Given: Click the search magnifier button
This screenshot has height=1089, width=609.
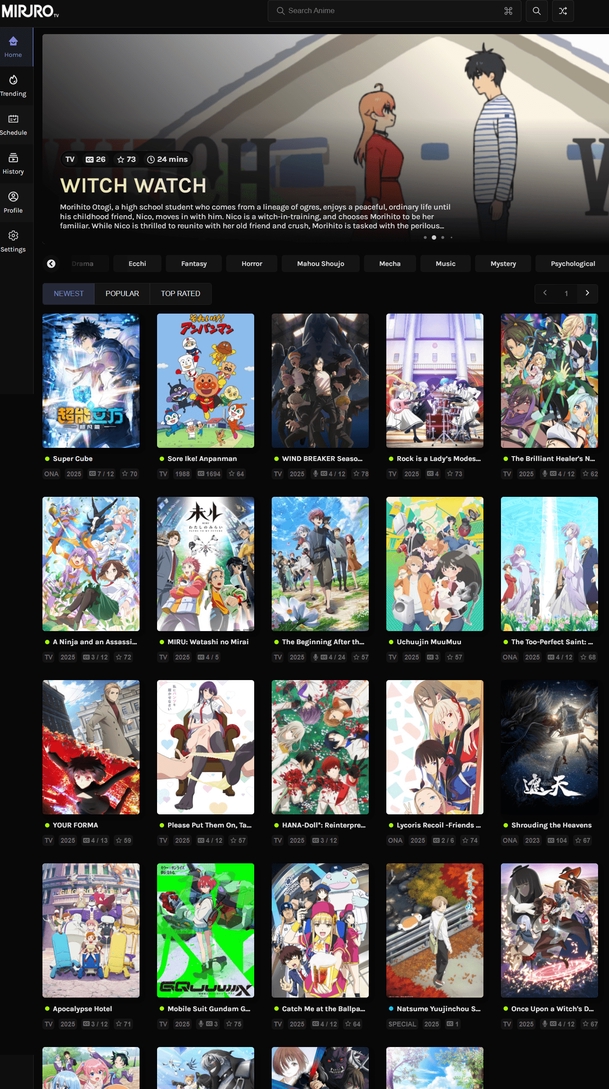Looking at the screenshot, I should [536, 10].
